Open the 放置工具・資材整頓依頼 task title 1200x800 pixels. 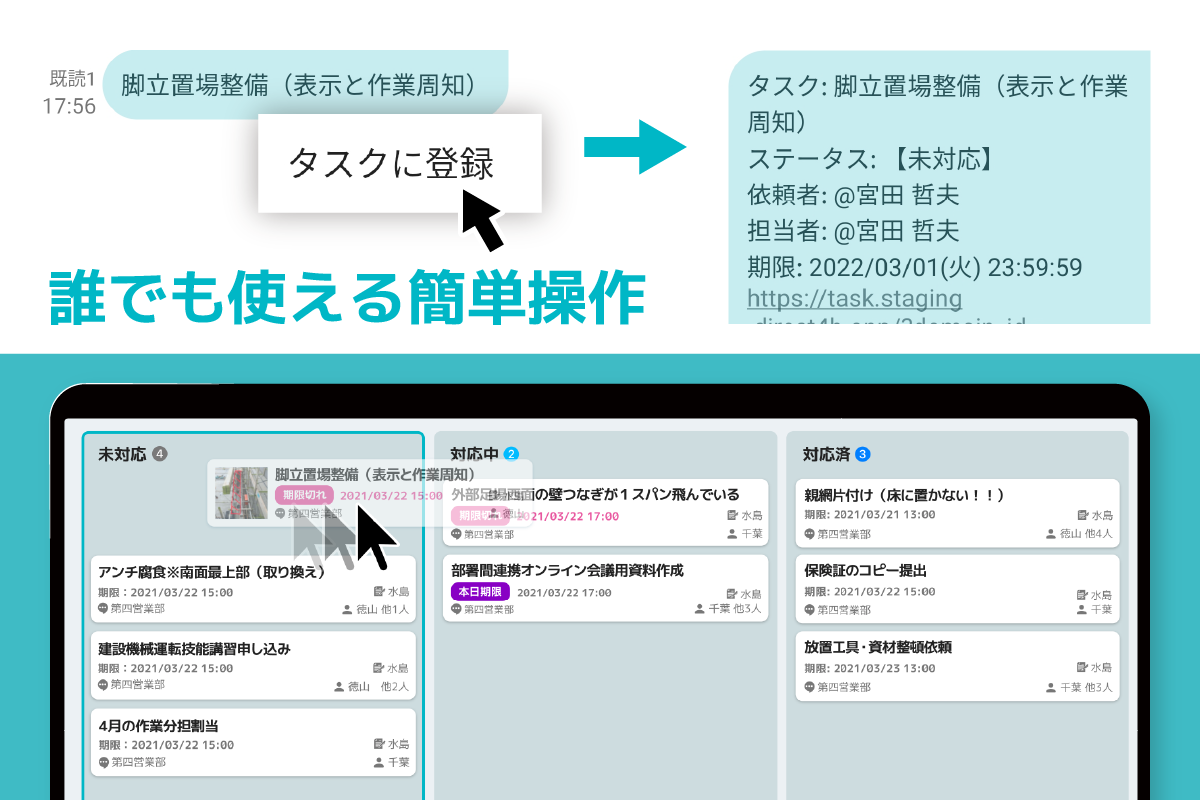click(x=878, y=647)
